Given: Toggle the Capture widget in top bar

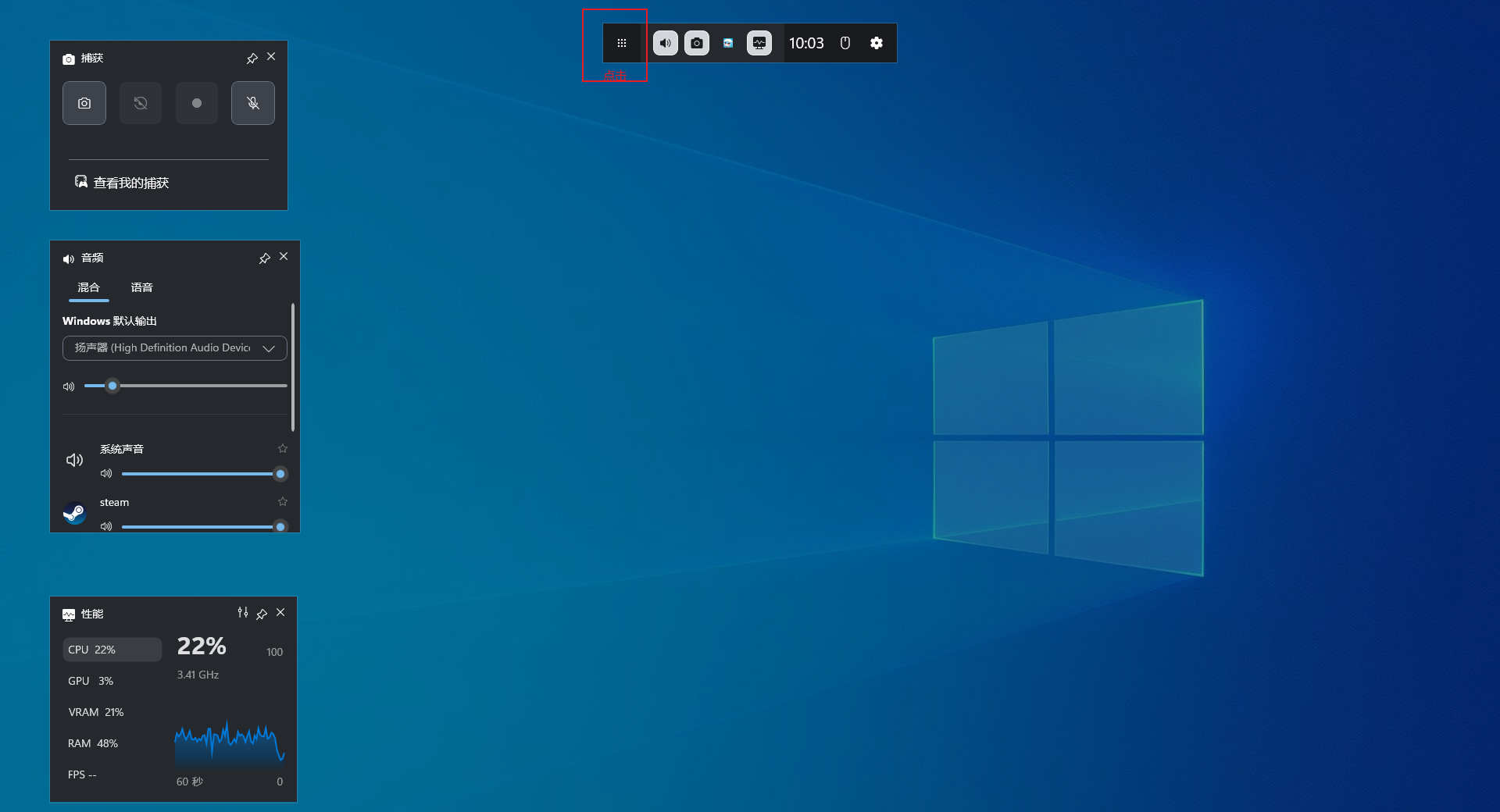Looking at the screenshot, I should [x=697, y=43].
